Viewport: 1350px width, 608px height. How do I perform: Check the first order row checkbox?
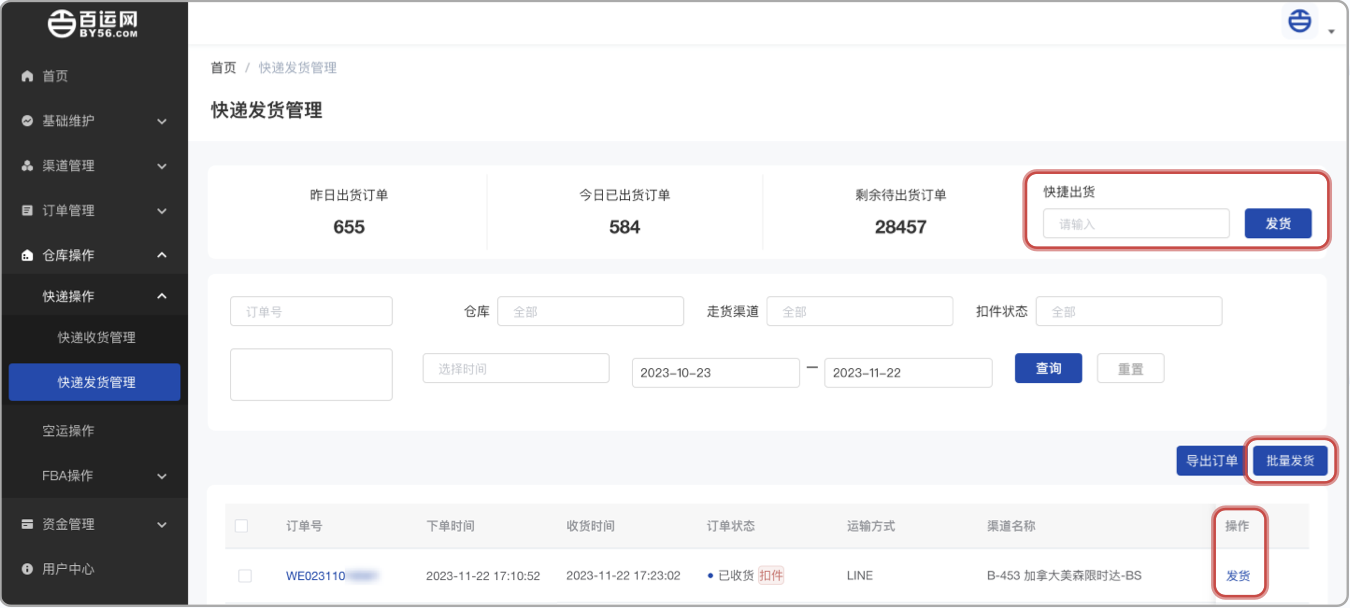coord(245,576)
